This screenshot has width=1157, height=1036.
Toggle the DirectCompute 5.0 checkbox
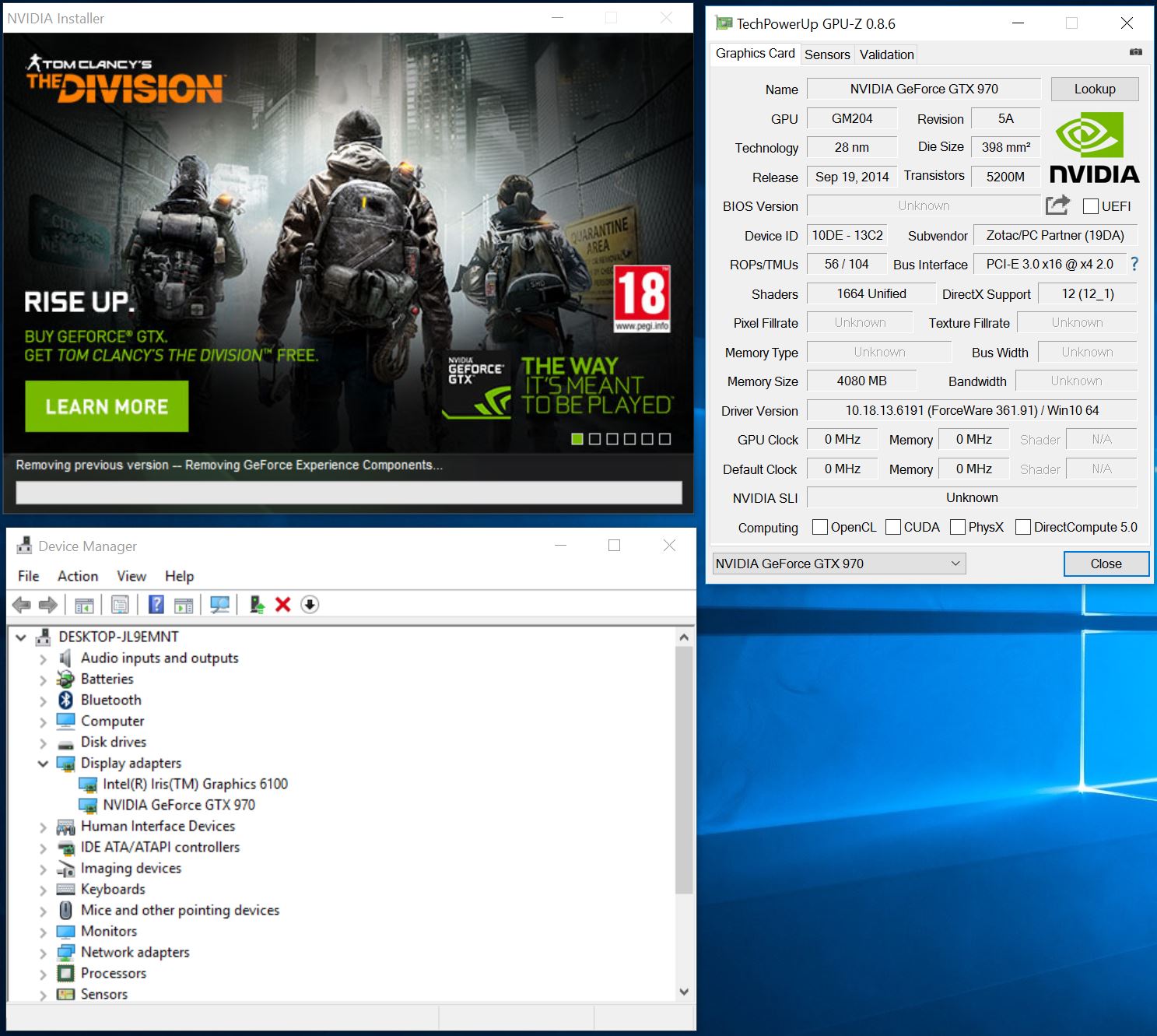click(1023, 527)
